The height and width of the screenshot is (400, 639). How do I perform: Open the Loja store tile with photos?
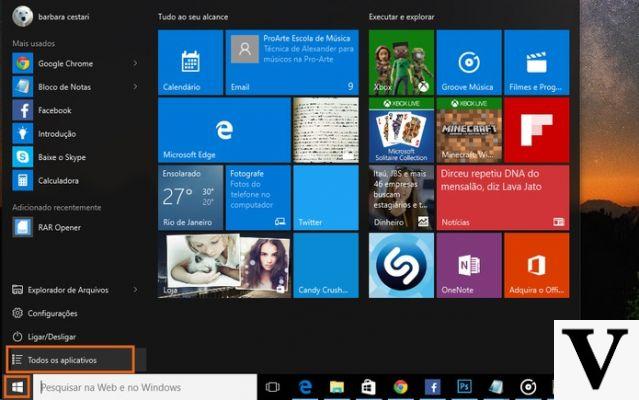point(224,265)
